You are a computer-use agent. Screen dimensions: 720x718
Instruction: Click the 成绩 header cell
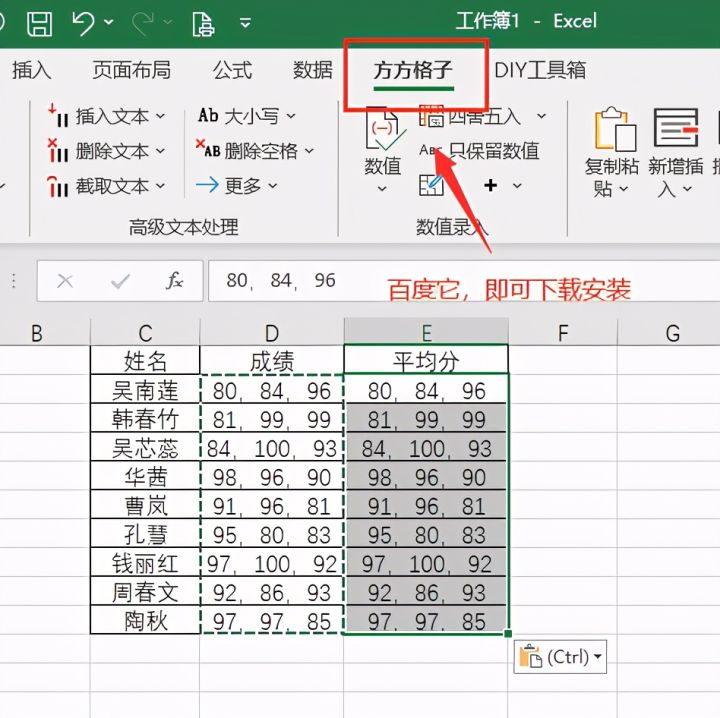pyautogui.click(x=272, y=360)
